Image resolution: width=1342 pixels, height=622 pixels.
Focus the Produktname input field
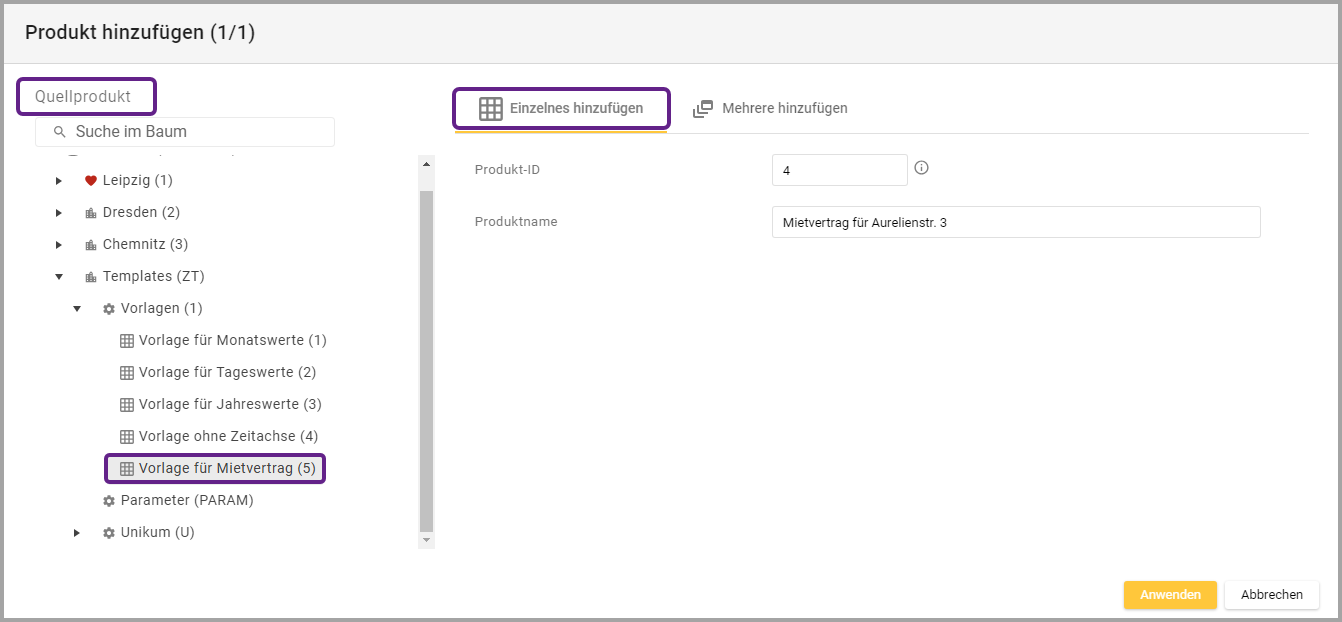coord(1015,222)
